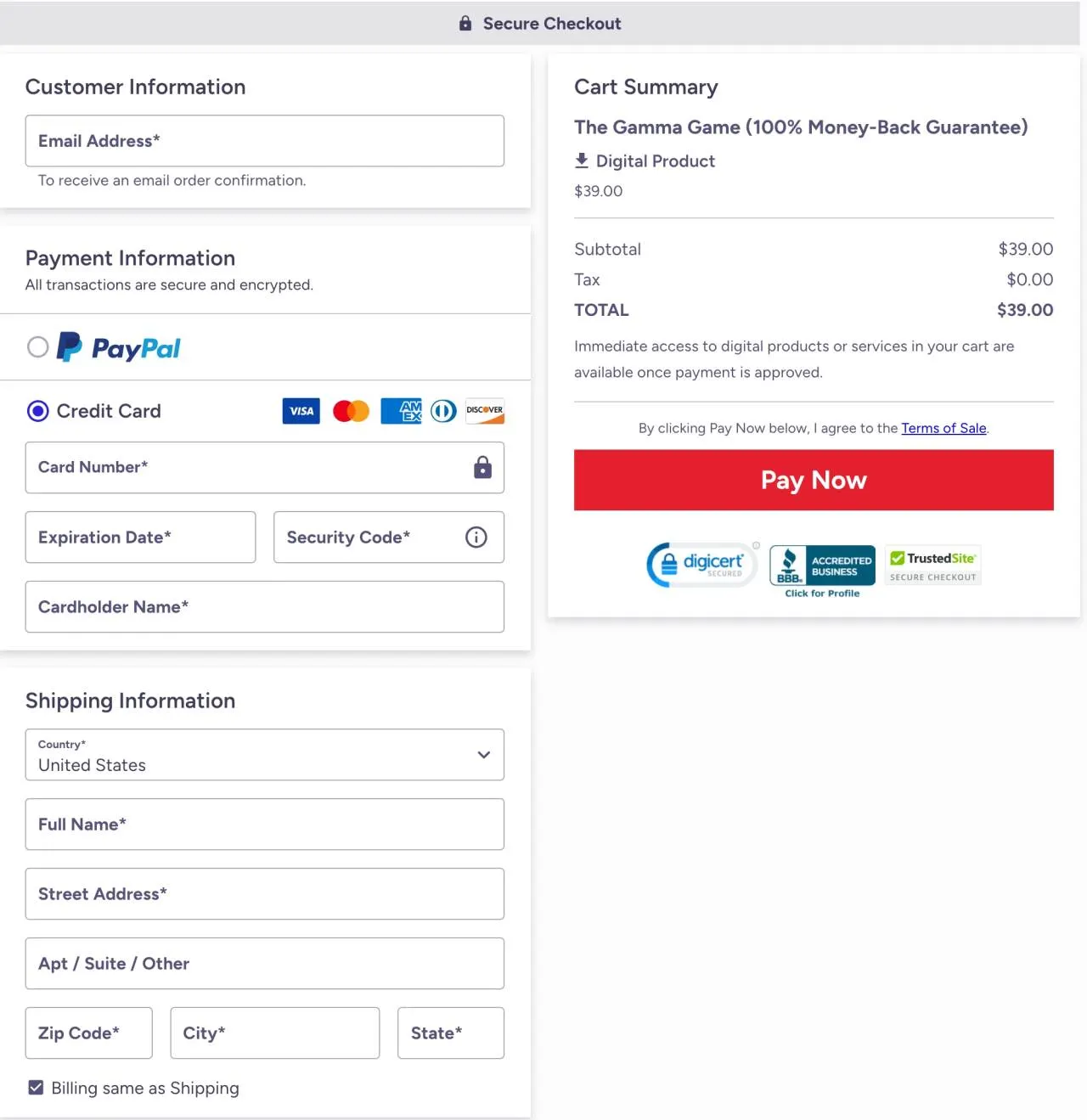The height and width of the screenshot is (1120, 1087).
Task: Click the download icon next to Digital Product
Action: [x=583, y=160]
